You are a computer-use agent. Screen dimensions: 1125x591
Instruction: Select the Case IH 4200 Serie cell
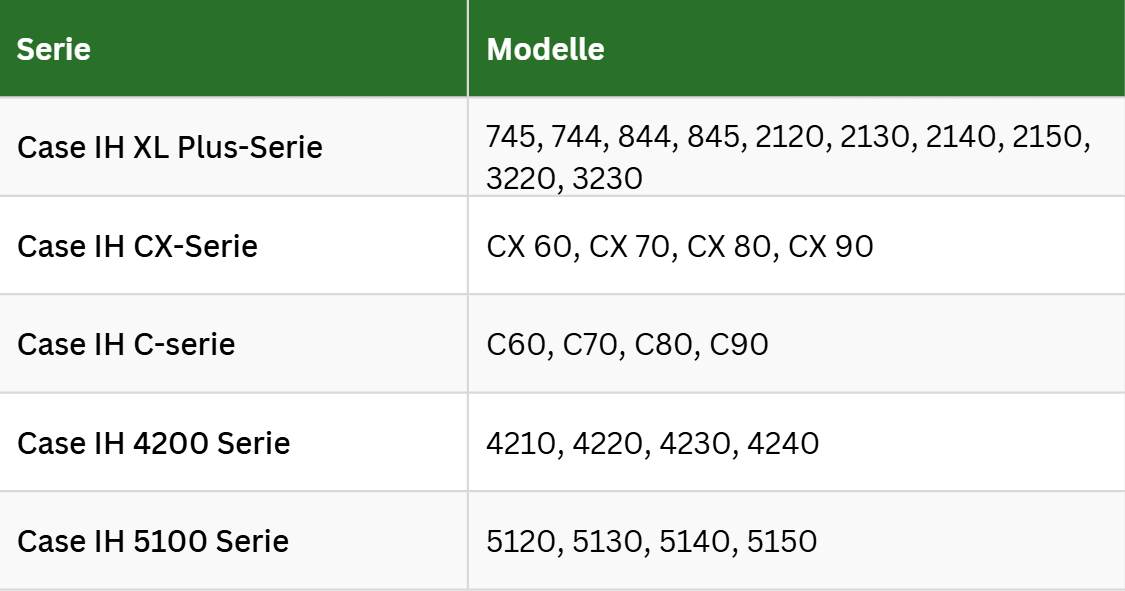click(x=153, y=443)
